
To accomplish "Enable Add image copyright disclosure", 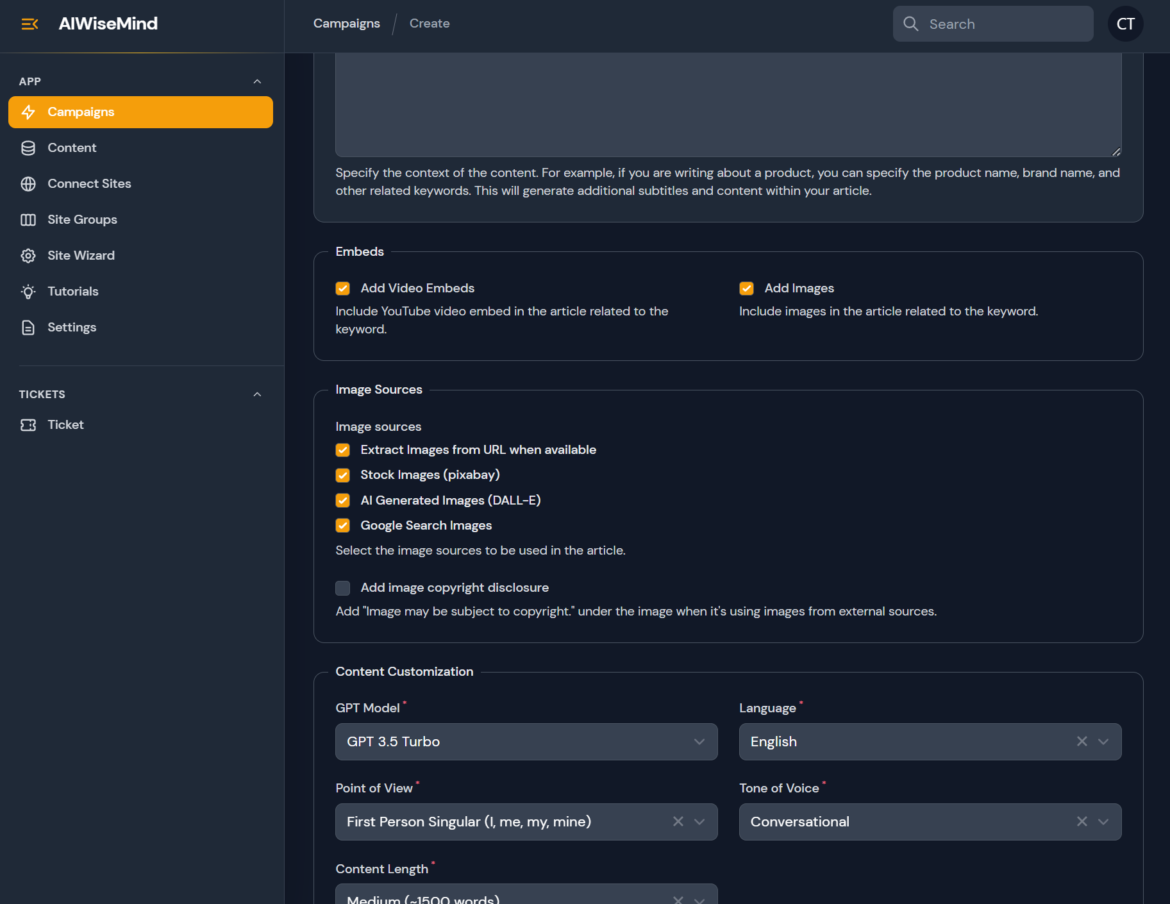I will coord(343,588).
